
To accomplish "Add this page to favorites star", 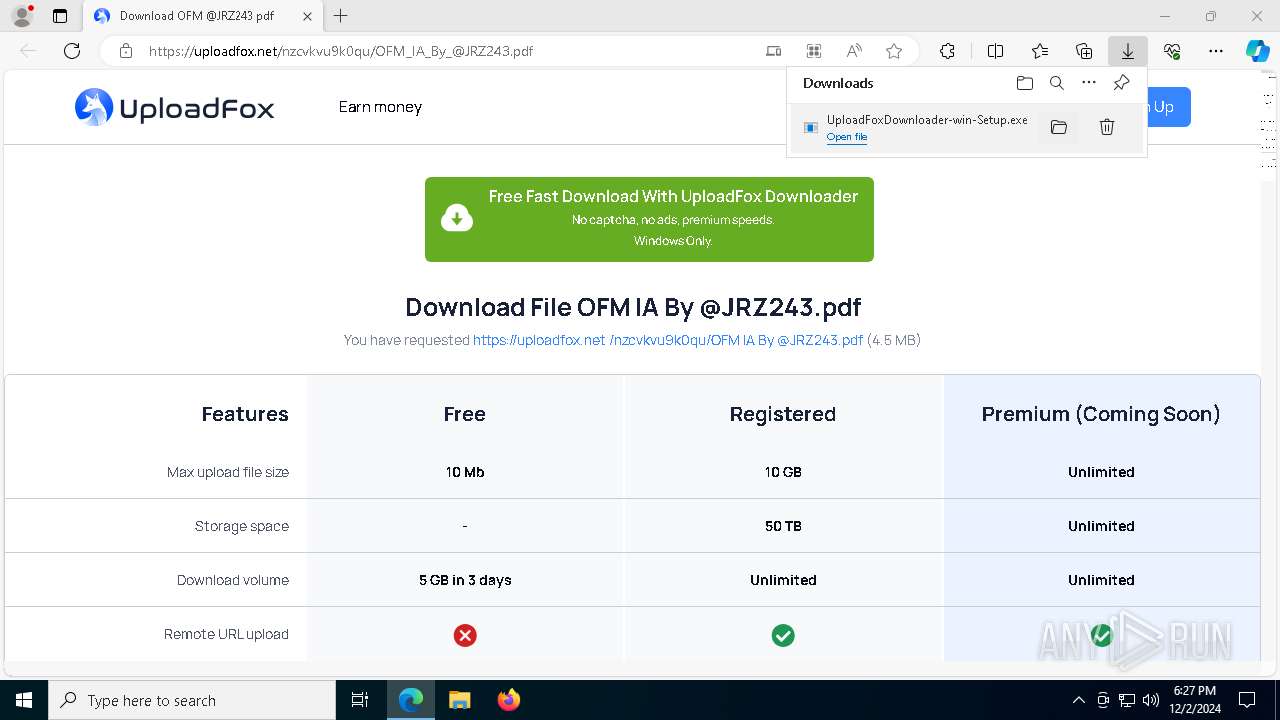I will pos(894,51).
